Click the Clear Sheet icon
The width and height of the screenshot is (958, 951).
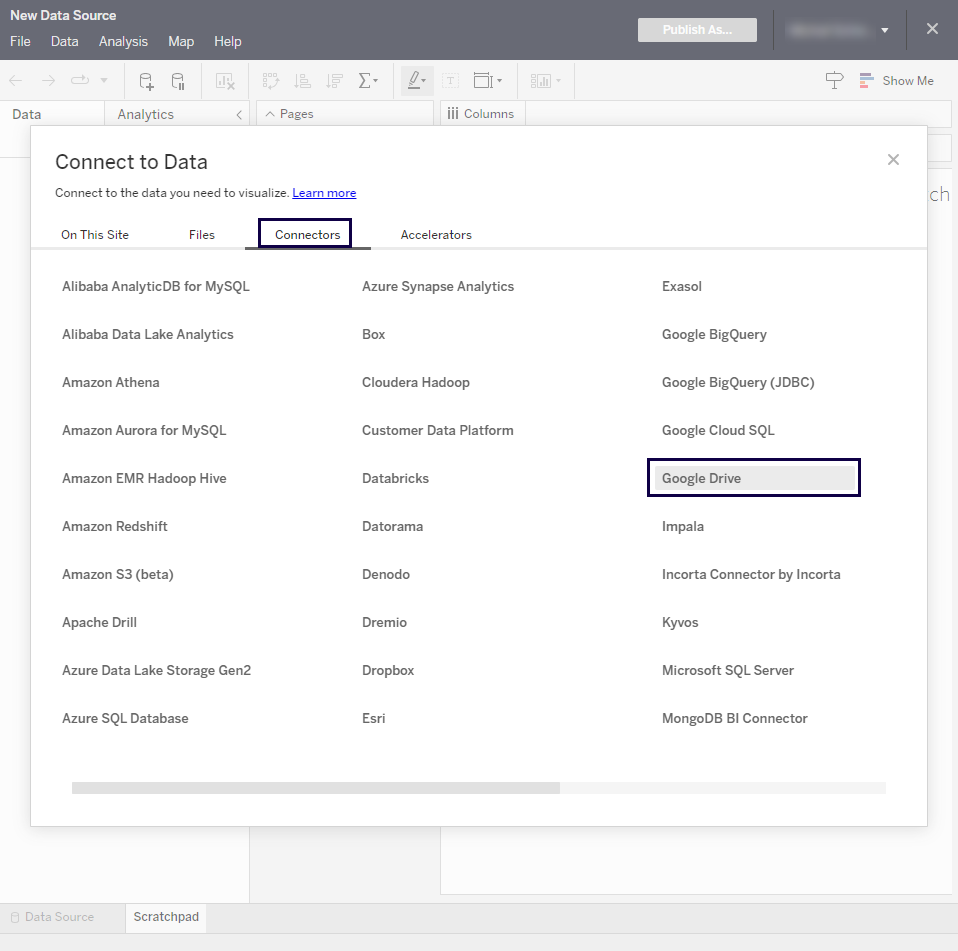pyautogui.click(x=225, y=81)
